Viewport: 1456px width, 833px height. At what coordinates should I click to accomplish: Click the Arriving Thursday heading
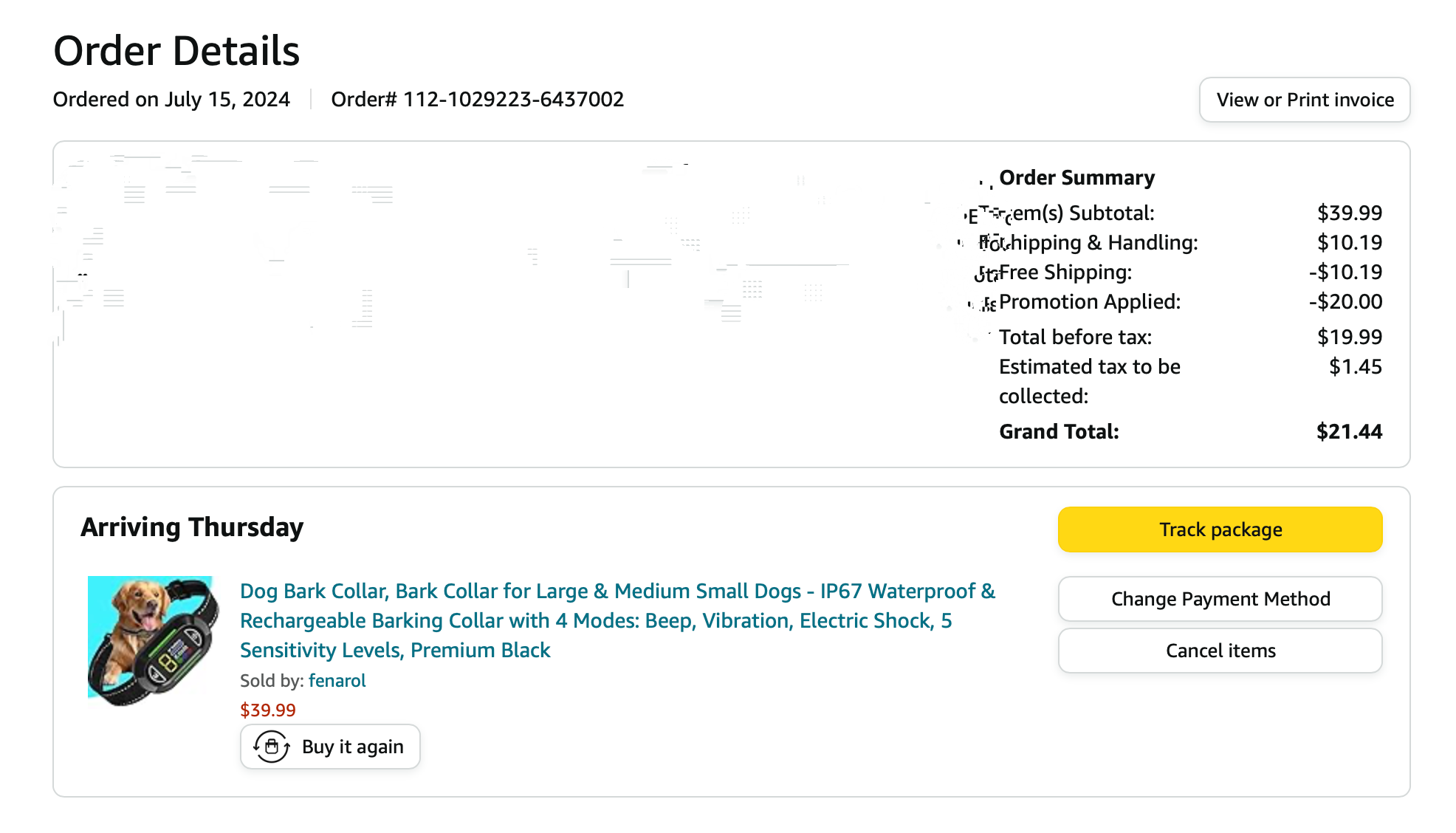192,527
